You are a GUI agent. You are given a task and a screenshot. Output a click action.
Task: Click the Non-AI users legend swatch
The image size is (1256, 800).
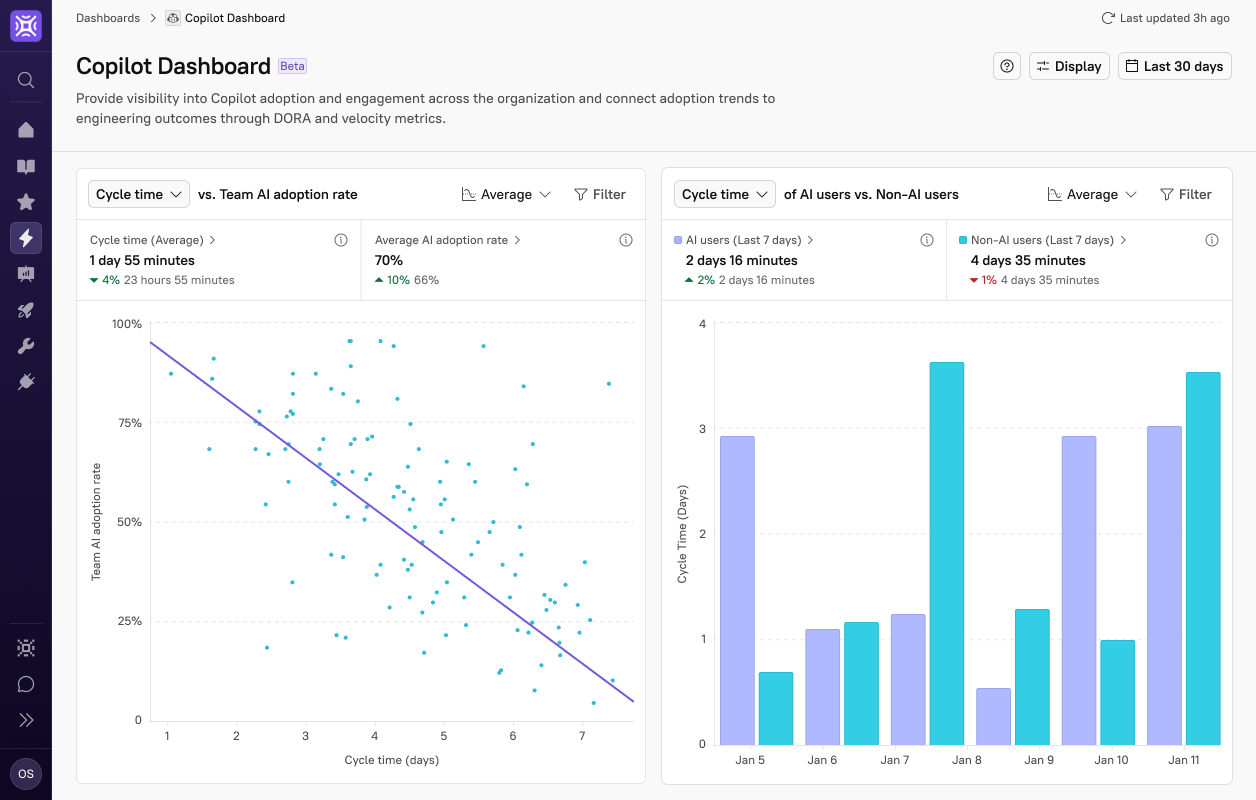[963, 240]
